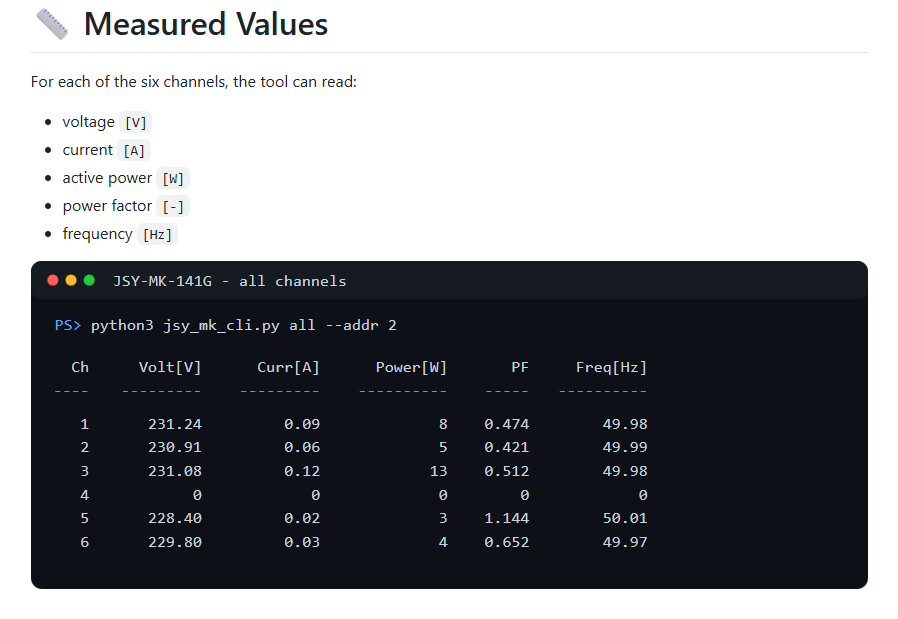The width and height of the screenshot is (898, 619).
Task: Click the Ch column header
Action: pos(80,367)
